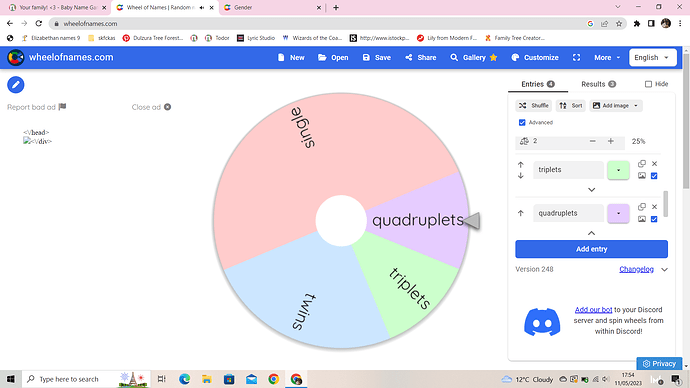Open the purple color swatch for quadruplets
Viewport: 690px width, 388px height.
point(618,213)
